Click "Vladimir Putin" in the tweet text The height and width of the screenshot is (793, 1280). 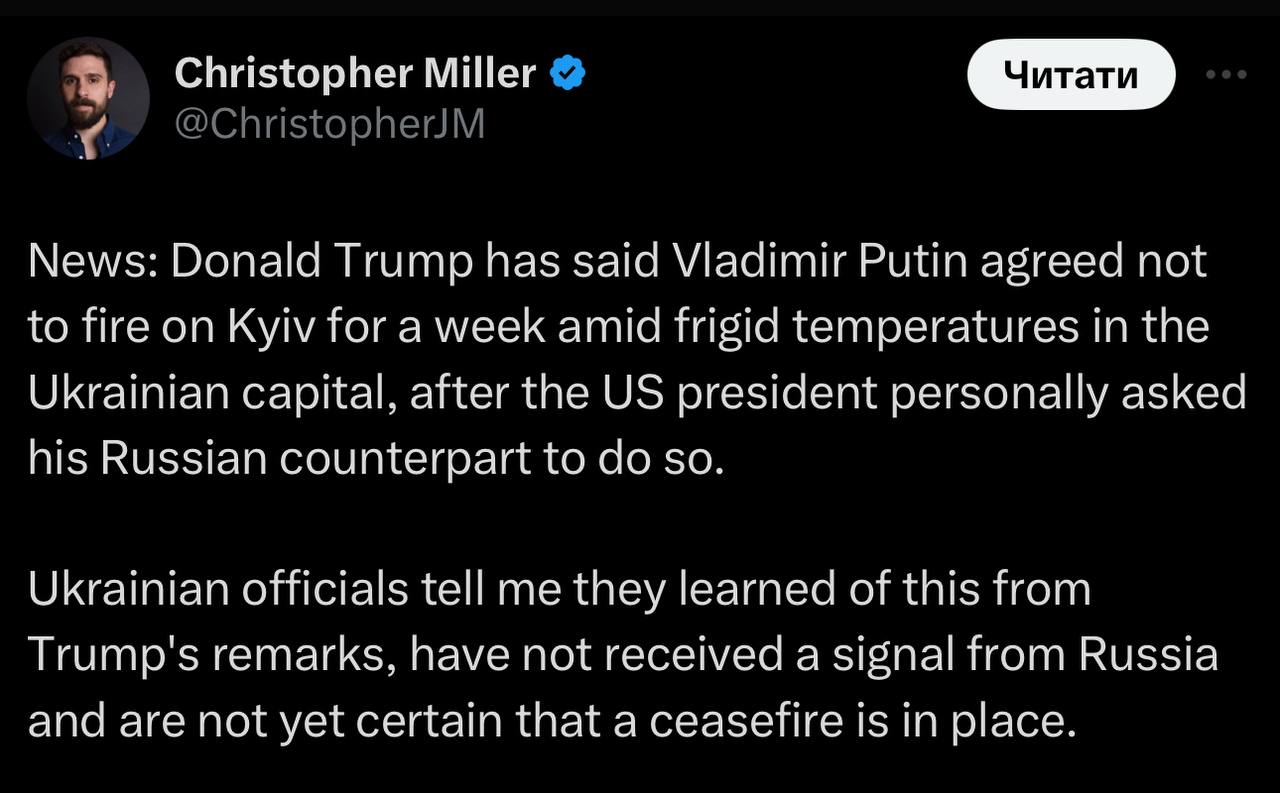pos(813,262)
